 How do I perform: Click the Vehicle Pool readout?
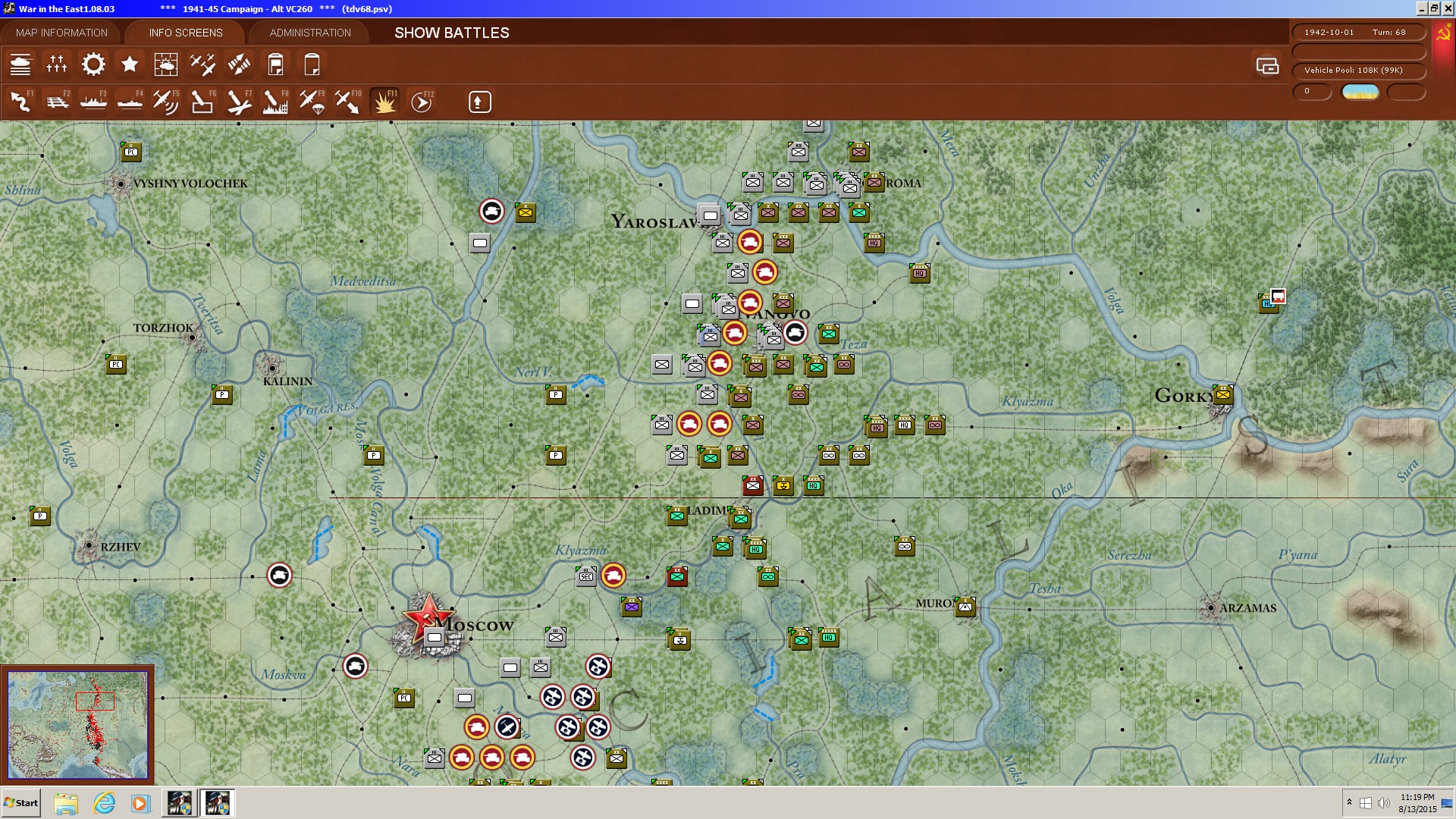(1358, 71)
